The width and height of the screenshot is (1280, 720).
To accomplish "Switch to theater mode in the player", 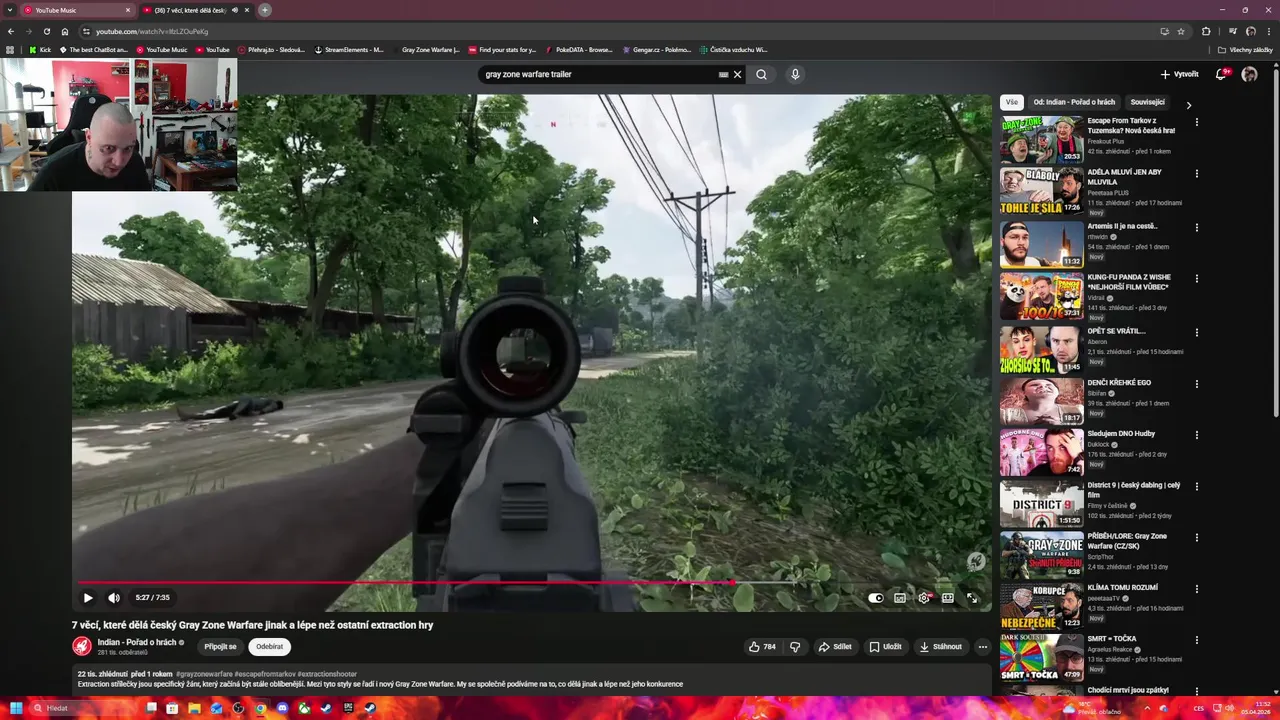I will click(948, 598).
